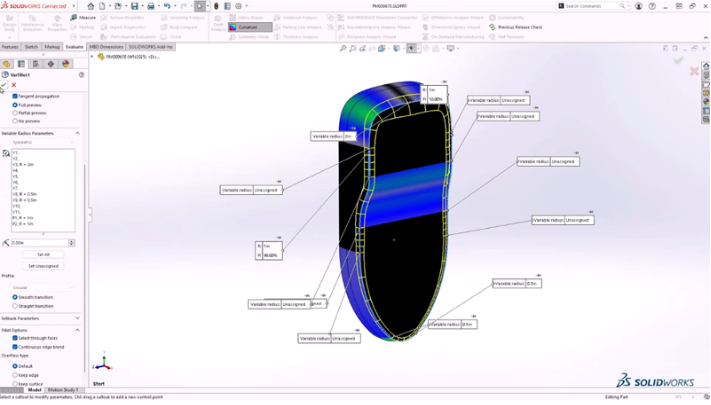Open the VarFillet help question icon
Screen dimensions: 711x405
tap(82, 74)
